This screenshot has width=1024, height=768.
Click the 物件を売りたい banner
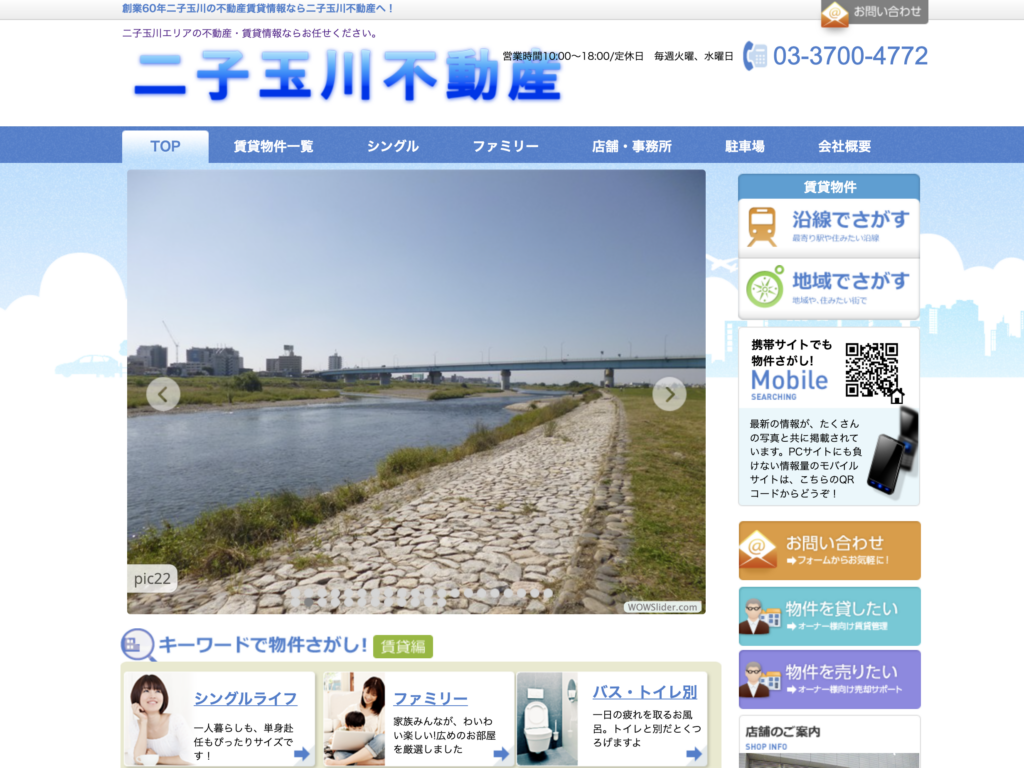(829, 679)
